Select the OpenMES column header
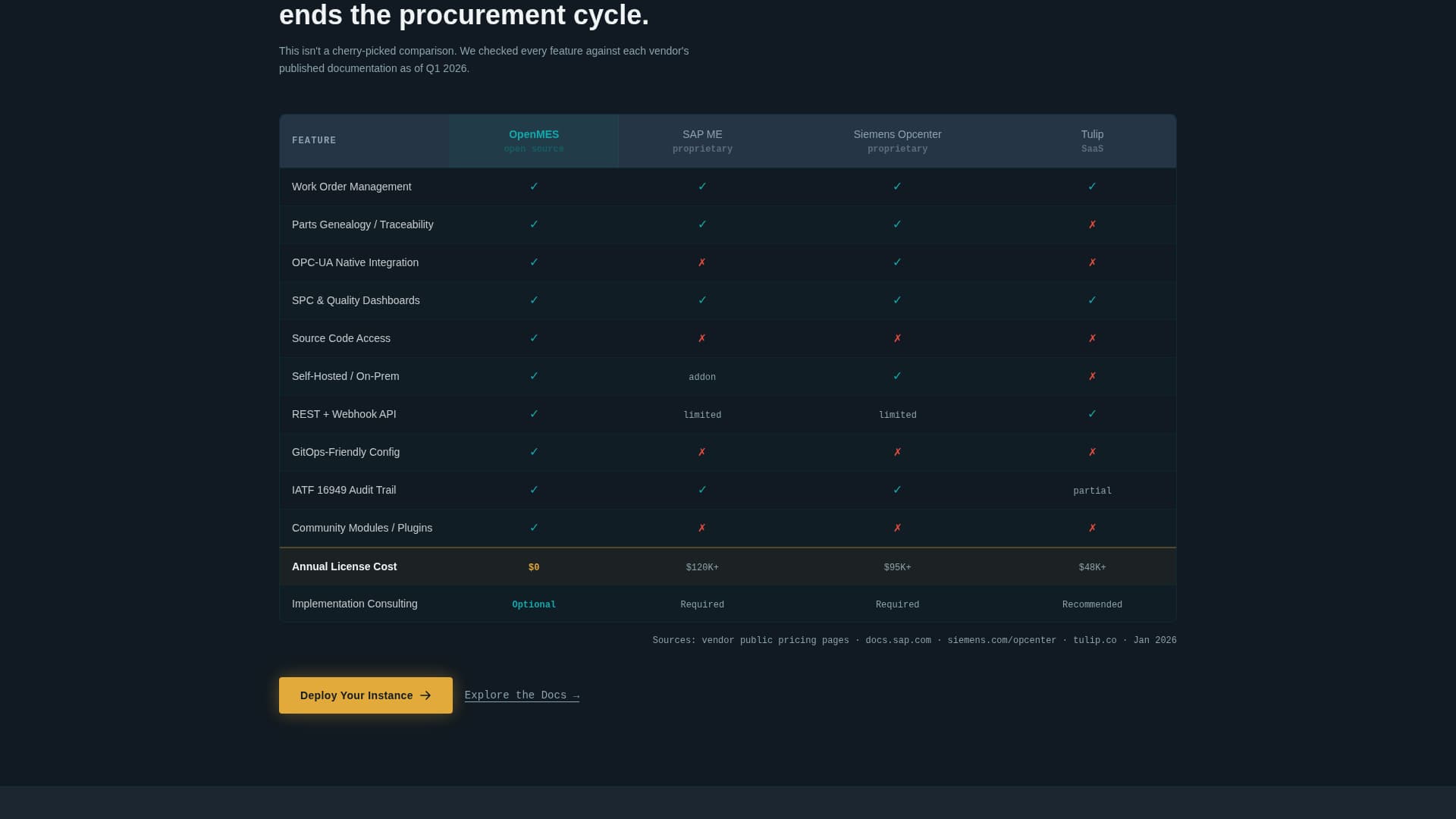 [x=534, y=141]
